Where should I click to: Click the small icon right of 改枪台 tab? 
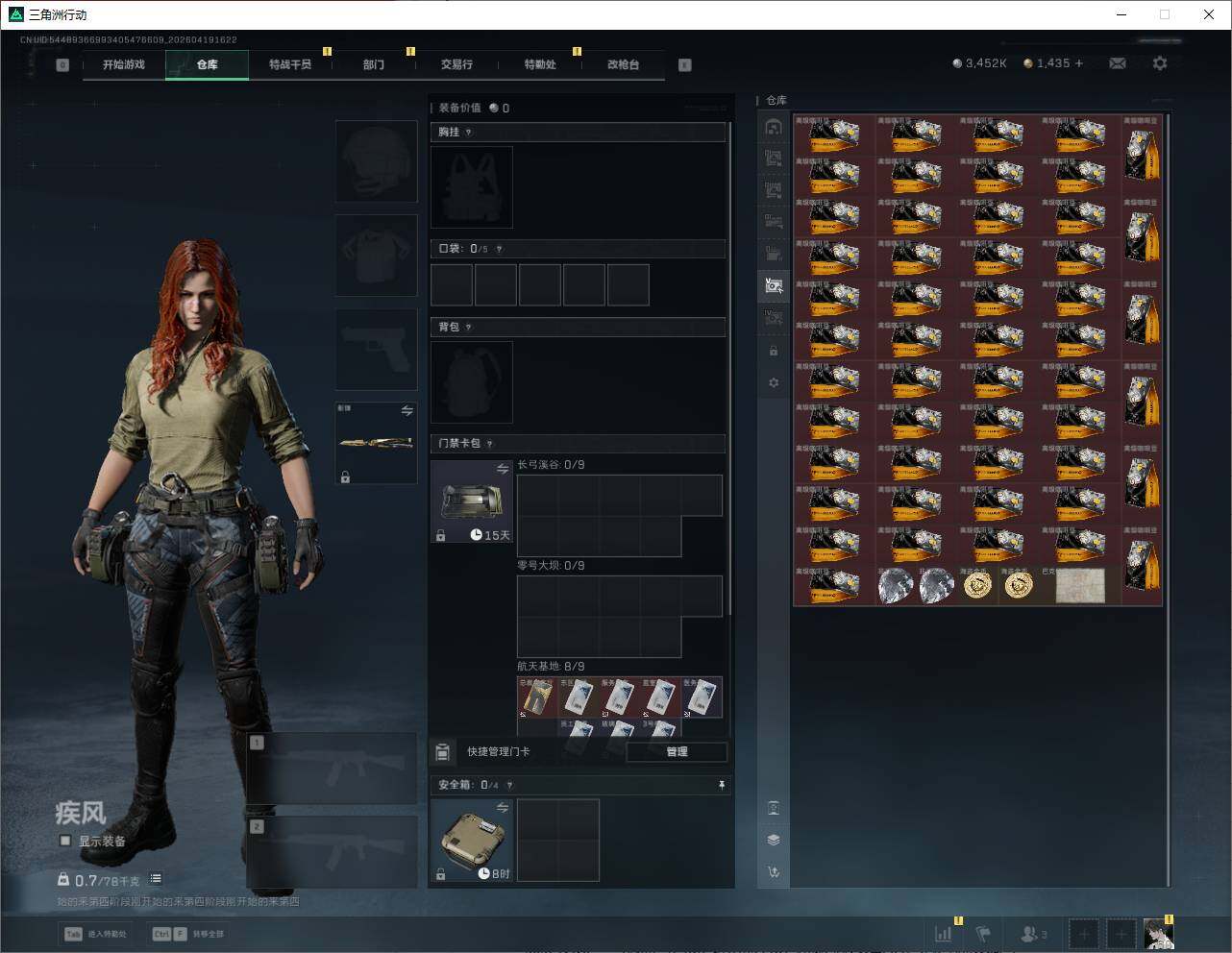684,65
